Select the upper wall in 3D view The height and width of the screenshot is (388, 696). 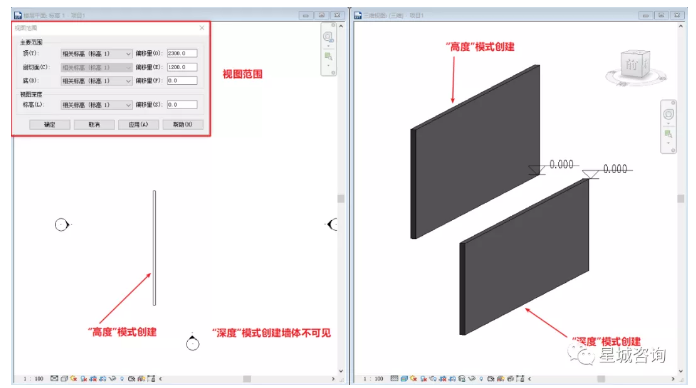click(x=475, y=151)
